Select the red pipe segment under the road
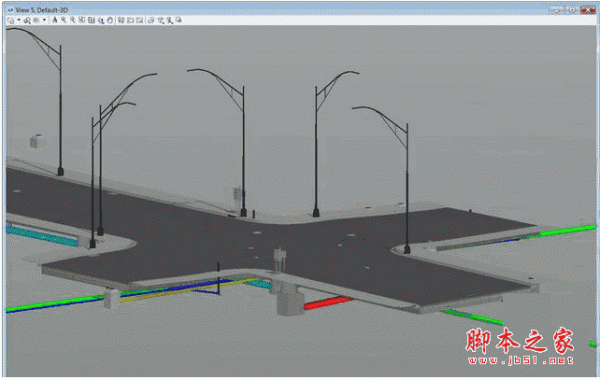This screenshot has height=380, width=600. [328, 302]
